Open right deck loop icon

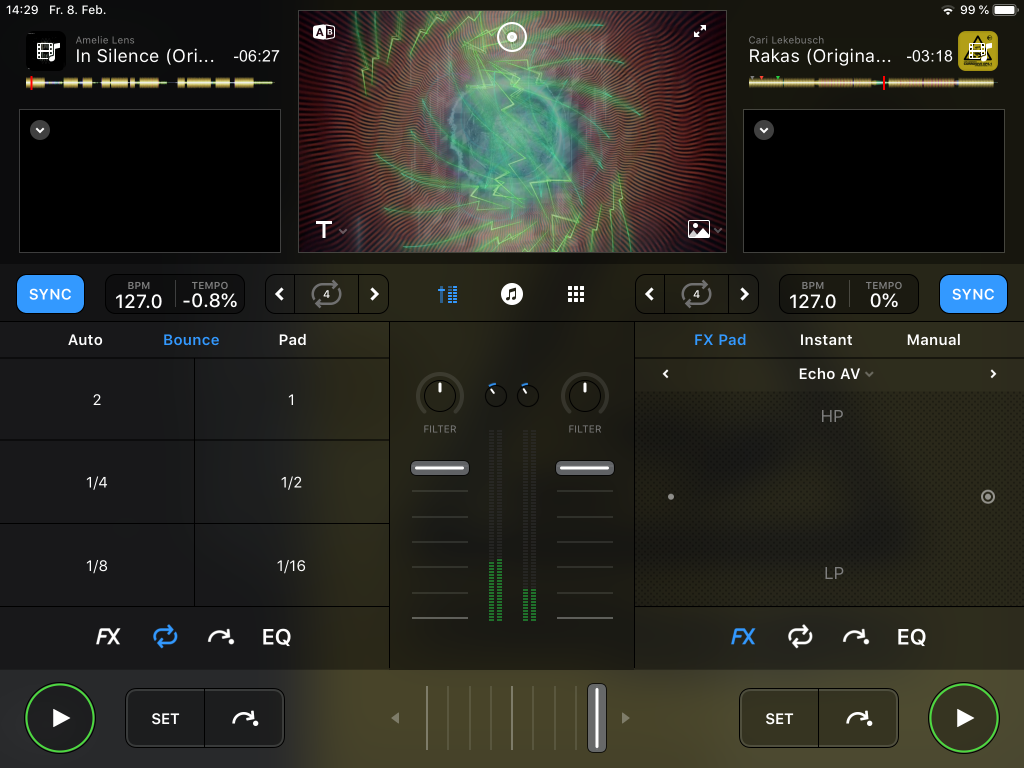coord(799,637)
